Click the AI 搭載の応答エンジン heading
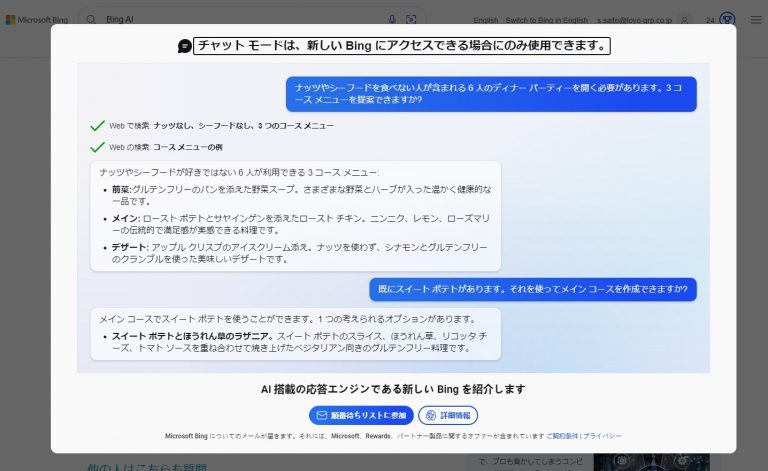768x471 pixels. [x=393, y=389]
